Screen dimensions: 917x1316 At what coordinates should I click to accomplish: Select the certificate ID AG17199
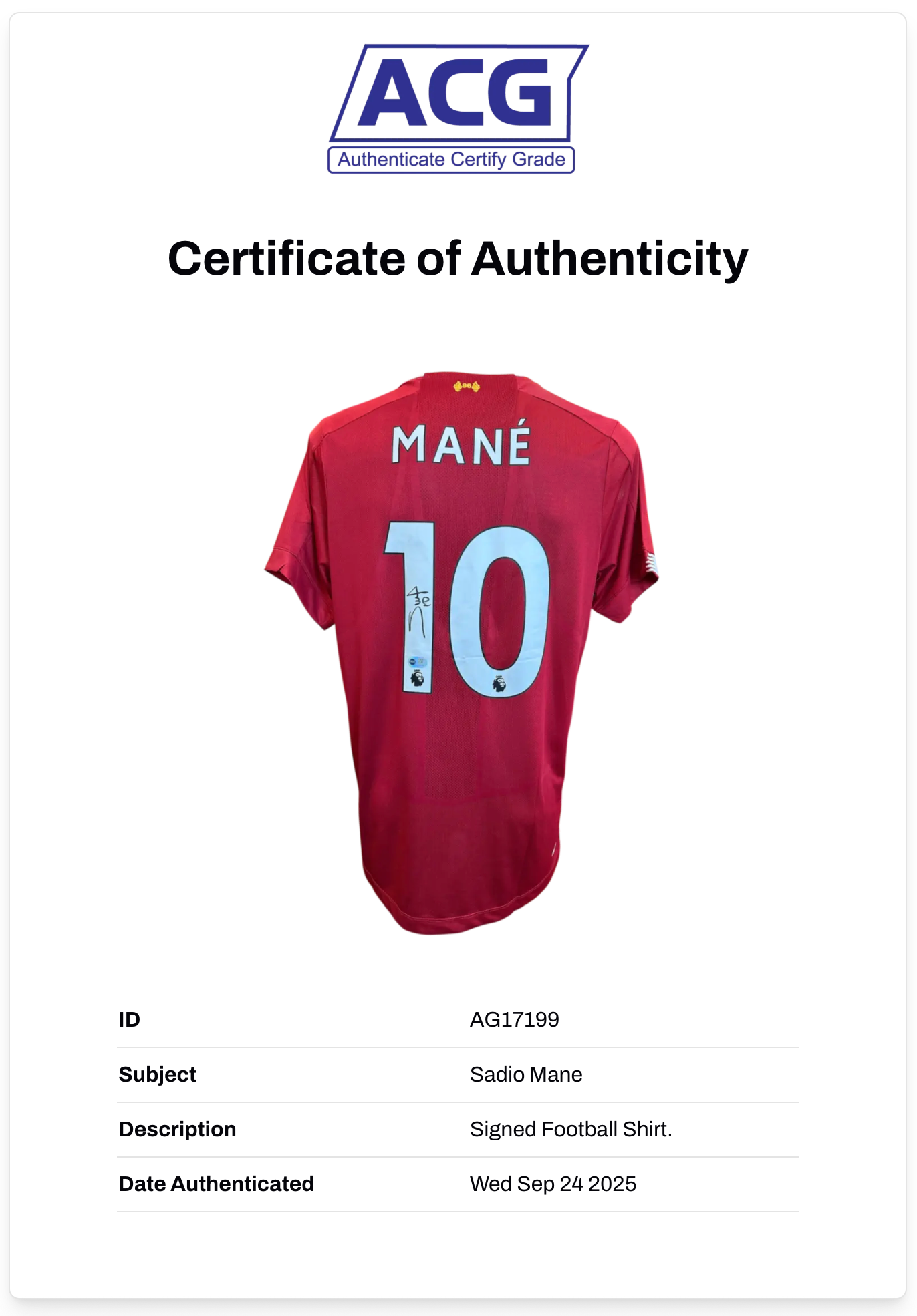[514, 1019]
